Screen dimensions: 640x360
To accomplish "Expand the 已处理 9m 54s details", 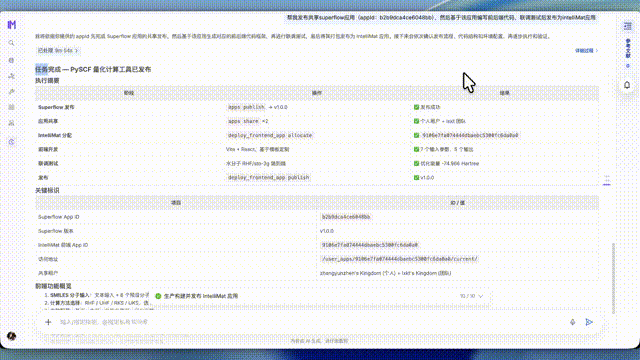I will point(58,51).
